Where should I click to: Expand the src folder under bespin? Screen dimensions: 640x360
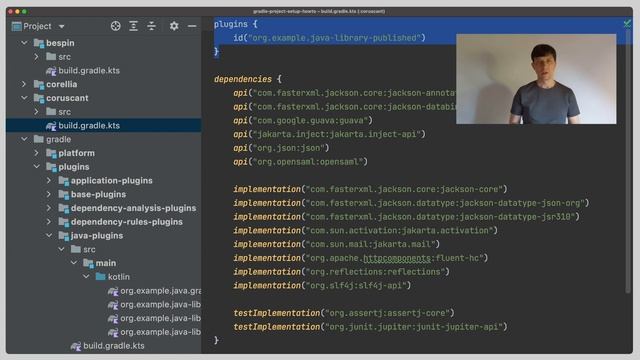tap(36, 57)
